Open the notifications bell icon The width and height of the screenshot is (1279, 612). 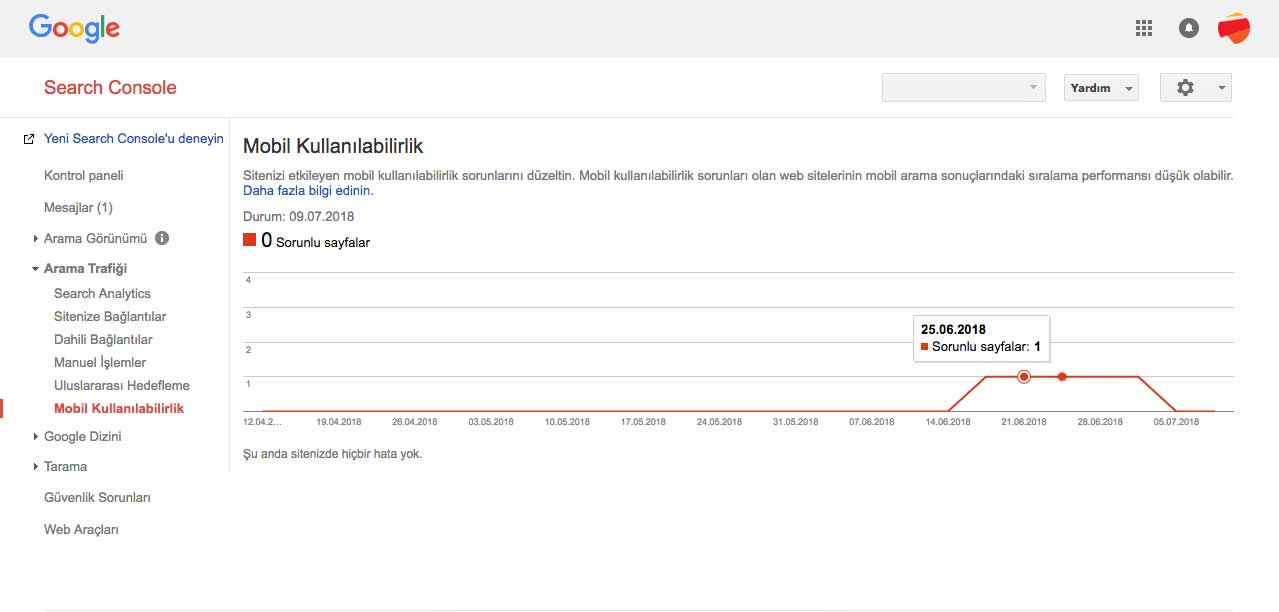[1189, 28]
